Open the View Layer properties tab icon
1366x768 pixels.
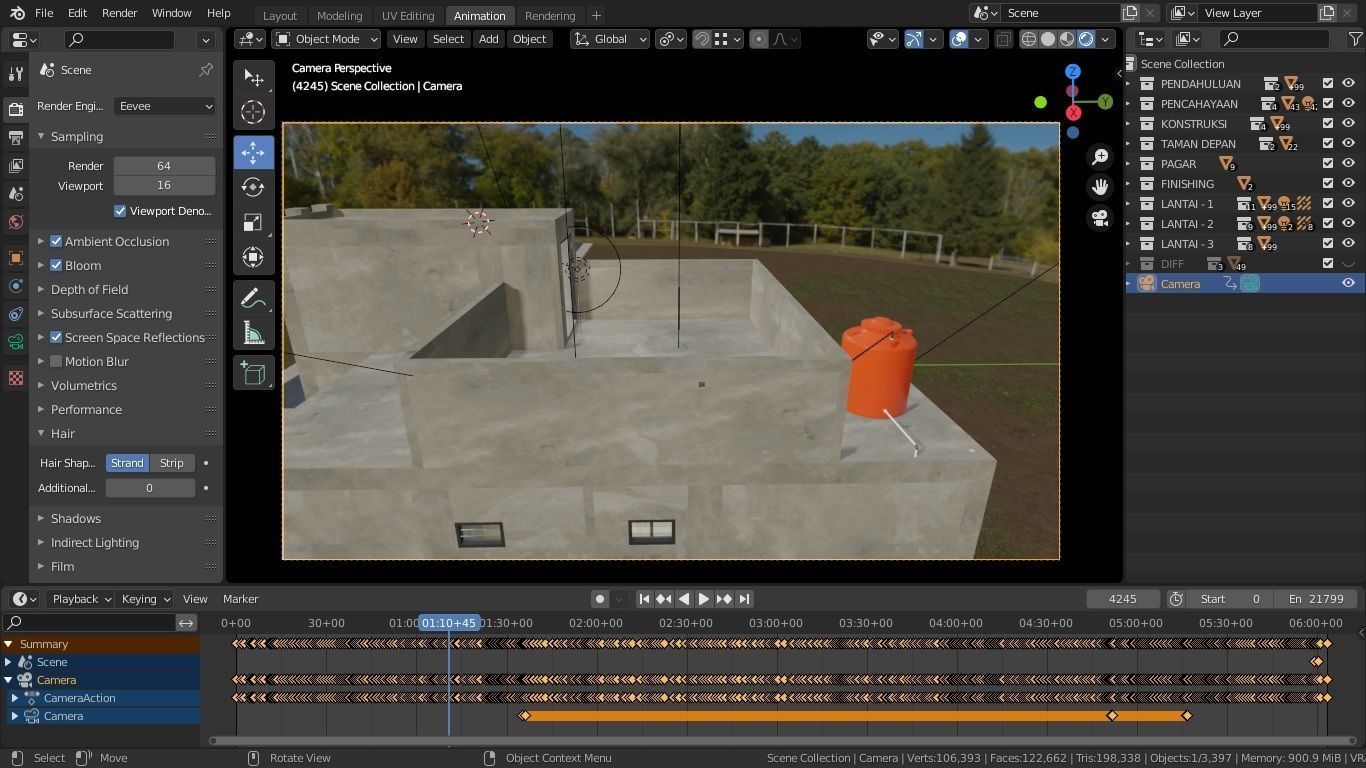(15, 165)
